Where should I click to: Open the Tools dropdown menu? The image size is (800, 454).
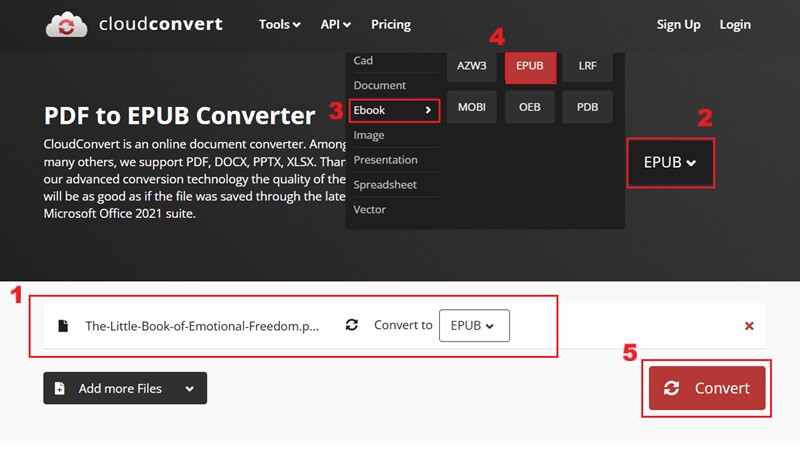click(279, 24)
